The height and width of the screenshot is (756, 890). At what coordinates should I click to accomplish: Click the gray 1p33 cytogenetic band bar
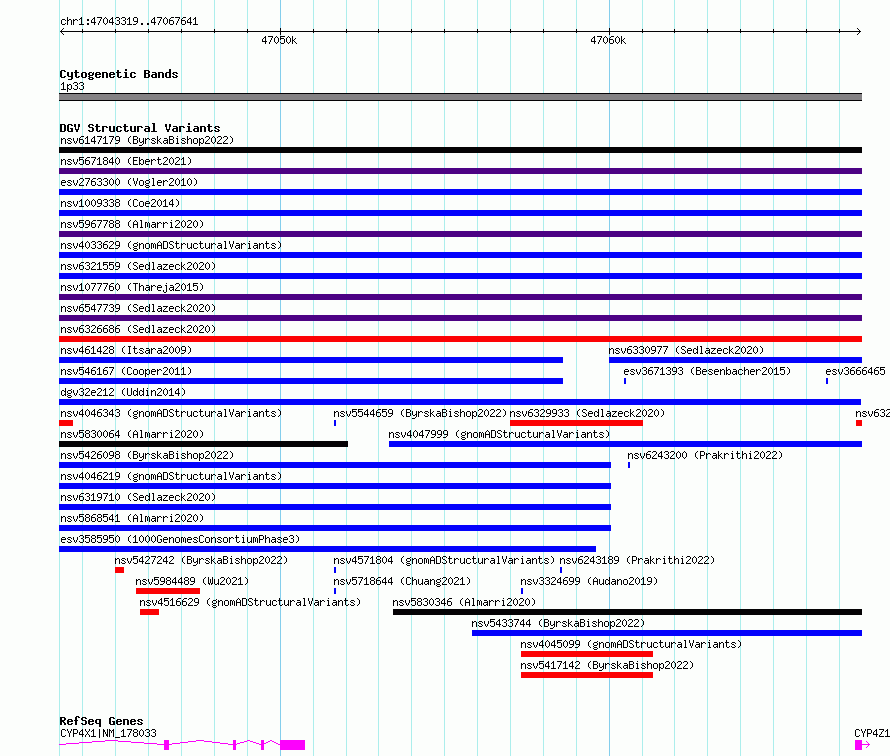pyautogui.click(x=460, y=97)
